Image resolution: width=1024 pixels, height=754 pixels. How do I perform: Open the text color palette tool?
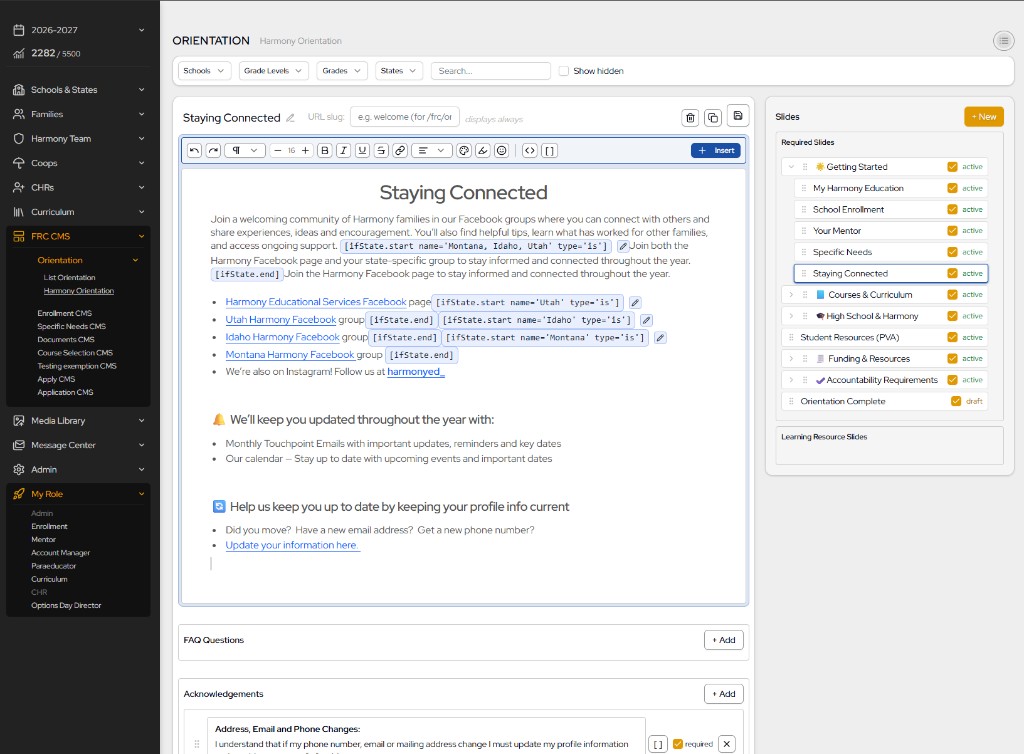click(464, 151)
